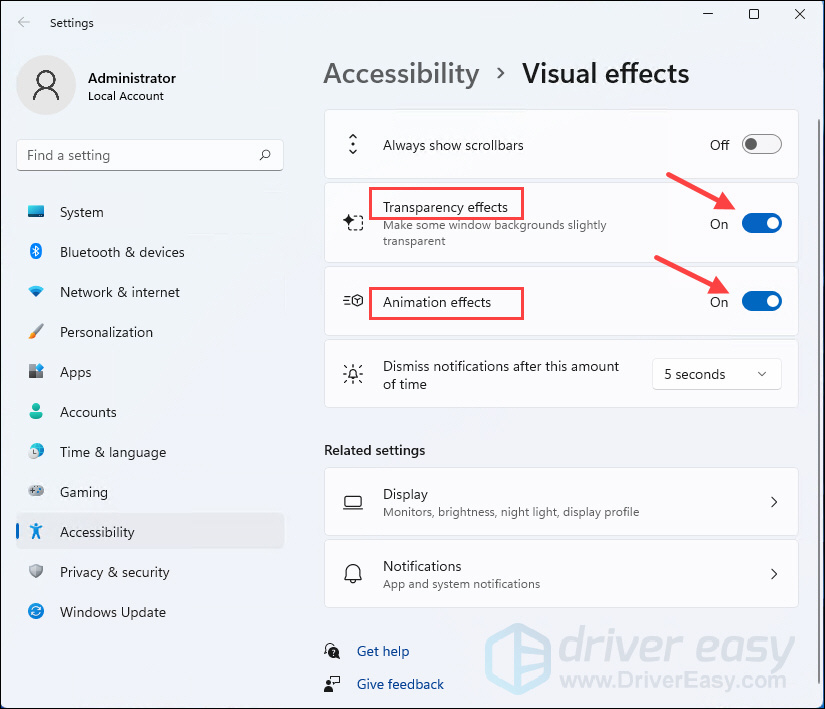Go to Network & internet settings
825x709 pixels.
point(150,292)
